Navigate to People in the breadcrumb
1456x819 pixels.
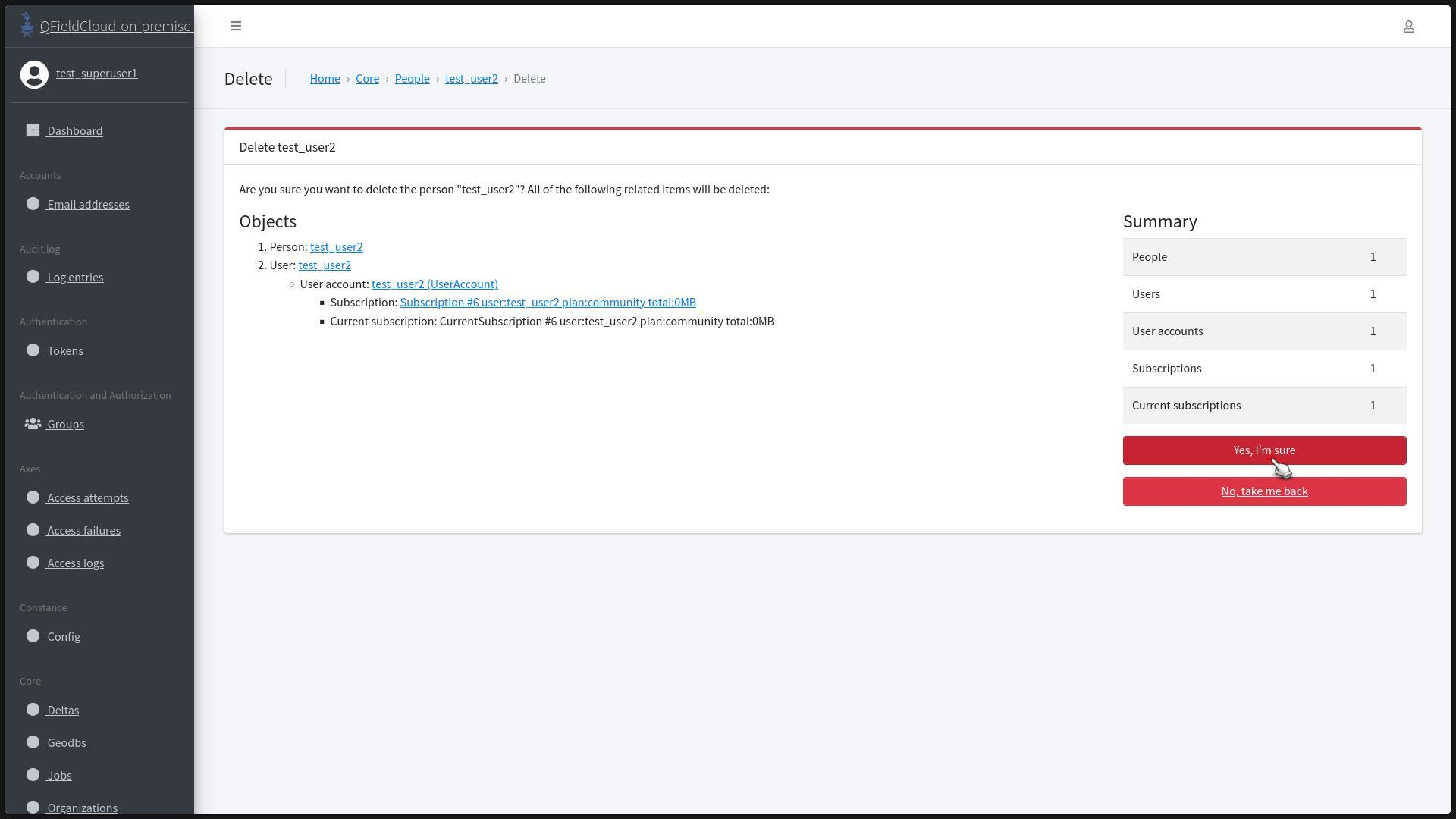pyautogui.click(x=412, y=79)
